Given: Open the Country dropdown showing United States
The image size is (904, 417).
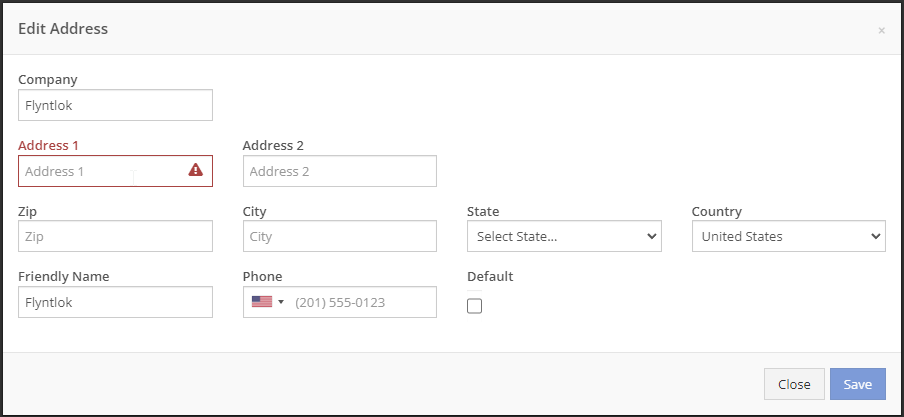Looking at the screenshot, I should tap(789, 236).
